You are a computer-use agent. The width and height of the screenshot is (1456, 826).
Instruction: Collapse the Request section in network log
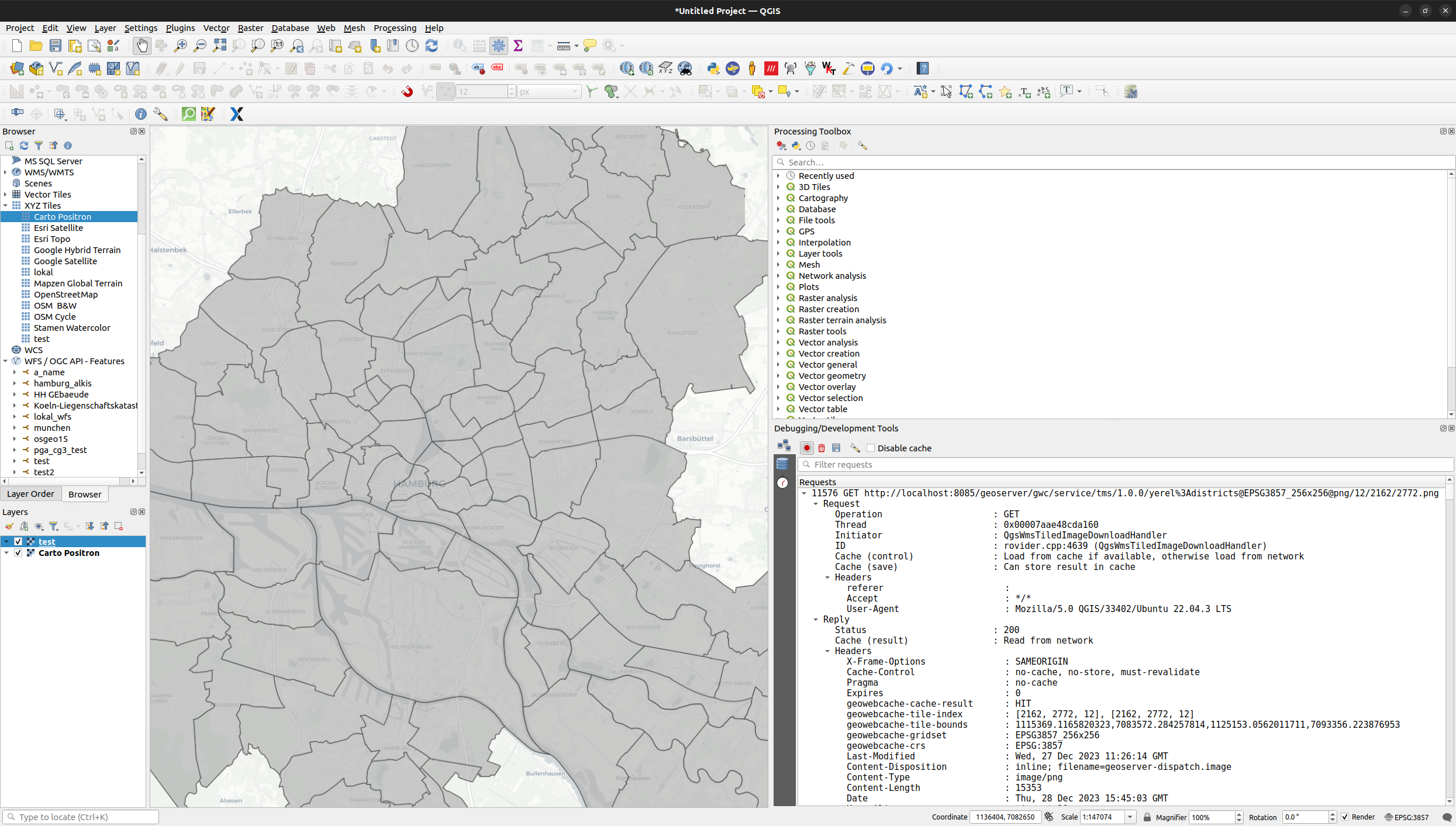[x=816, y=504]
